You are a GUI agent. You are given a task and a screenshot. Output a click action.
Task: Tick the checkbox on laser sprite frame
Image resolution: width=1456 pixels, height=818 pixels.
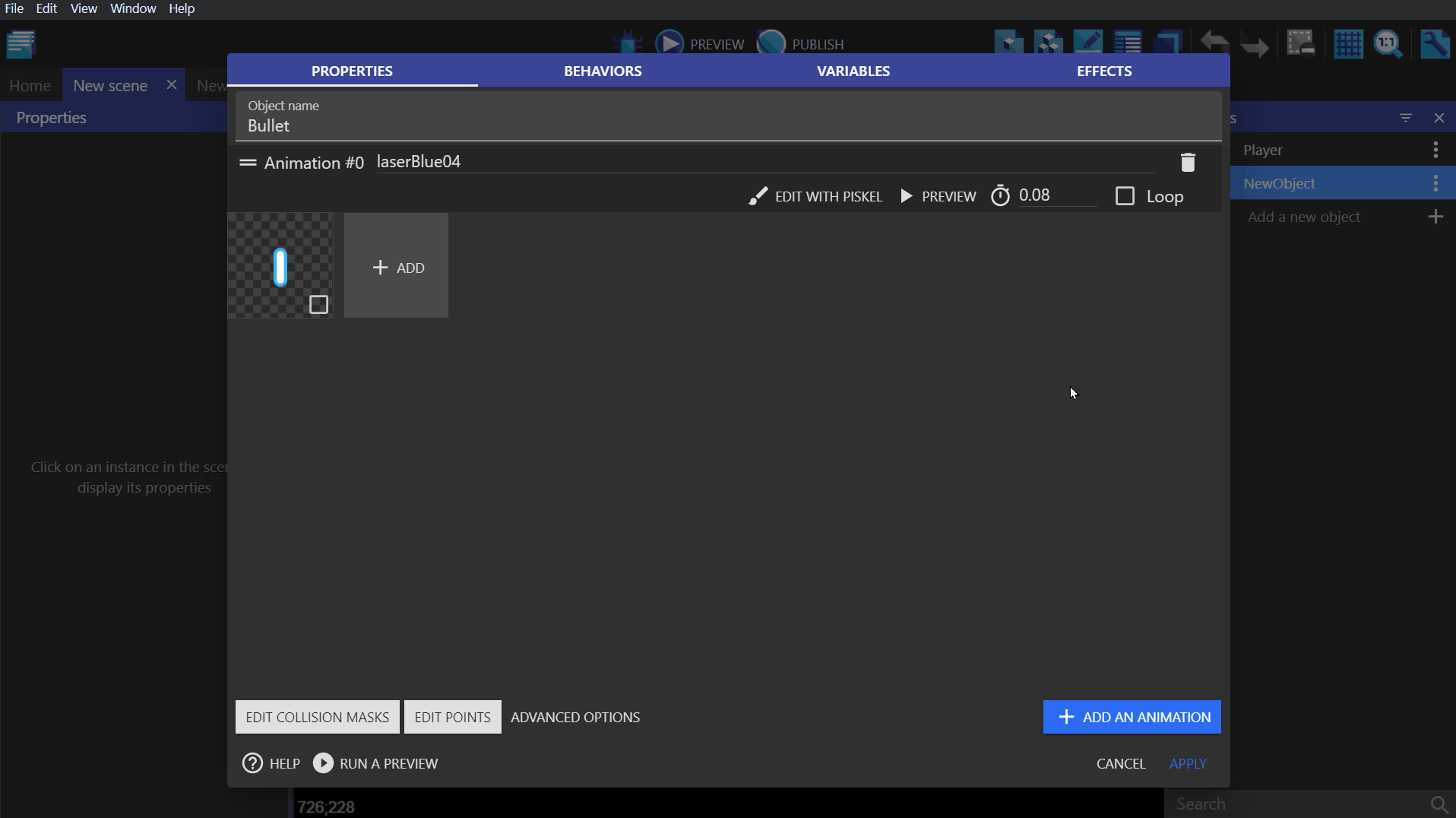pyautogui.click(x=318, y=305)
